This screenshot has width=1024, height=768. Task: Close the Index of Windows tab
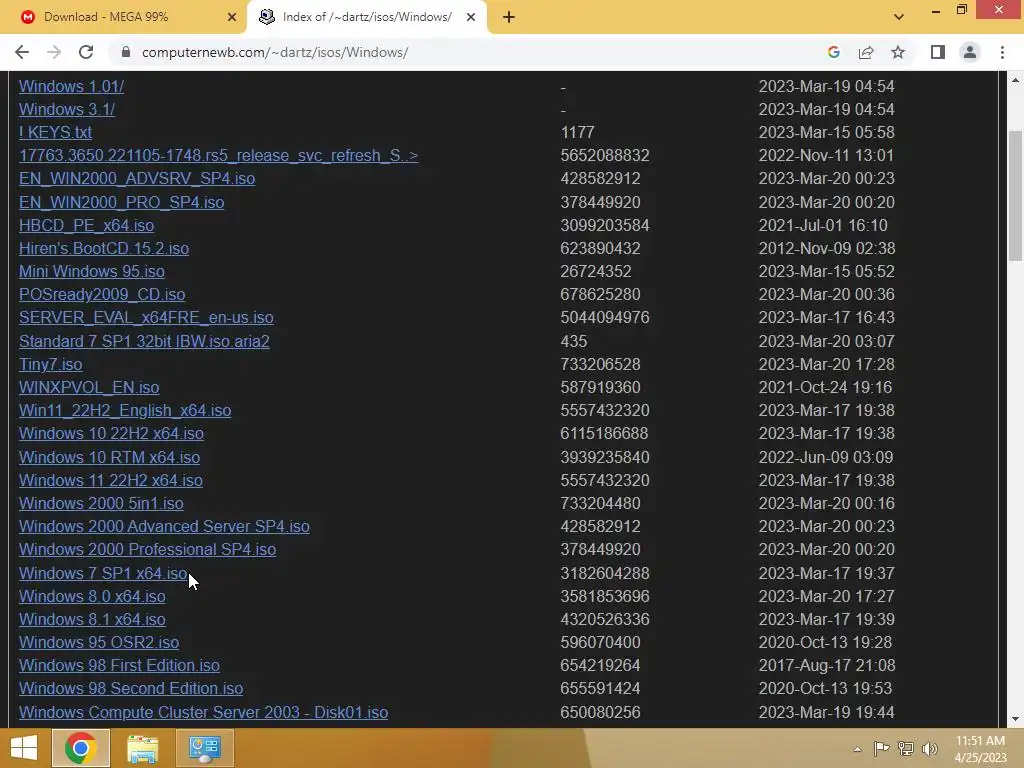(x=471, y=17)
